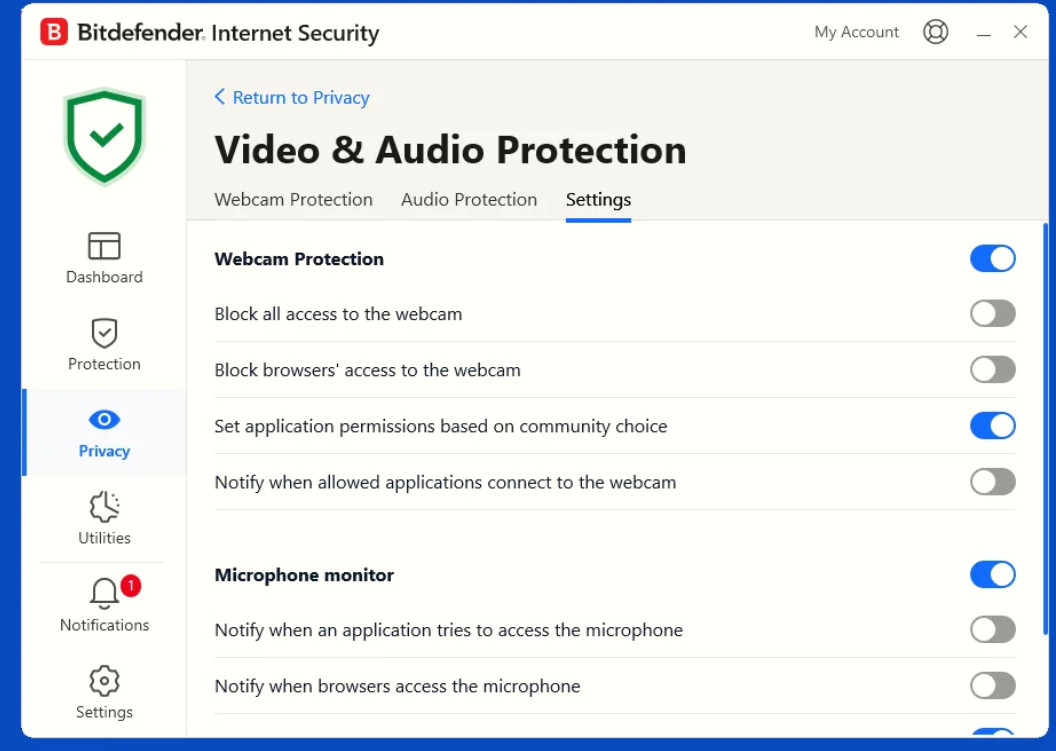Image resolution: width=1056 pixels, height=751 pixels.
Task: Enable notify when allowed applications connect
Action: [993, 482]
